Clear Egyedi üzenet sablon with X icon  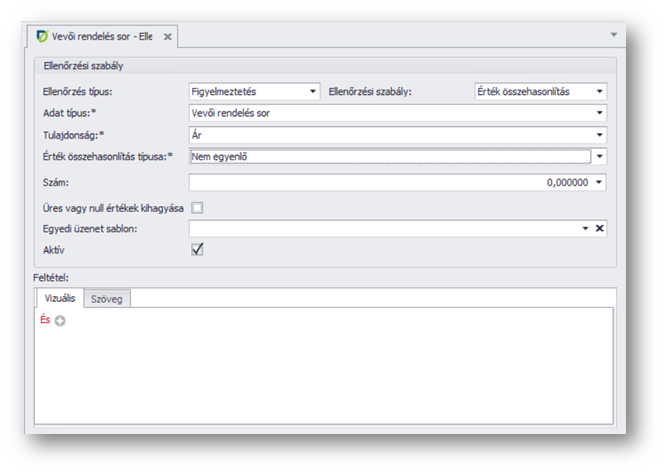coord(600,228)
